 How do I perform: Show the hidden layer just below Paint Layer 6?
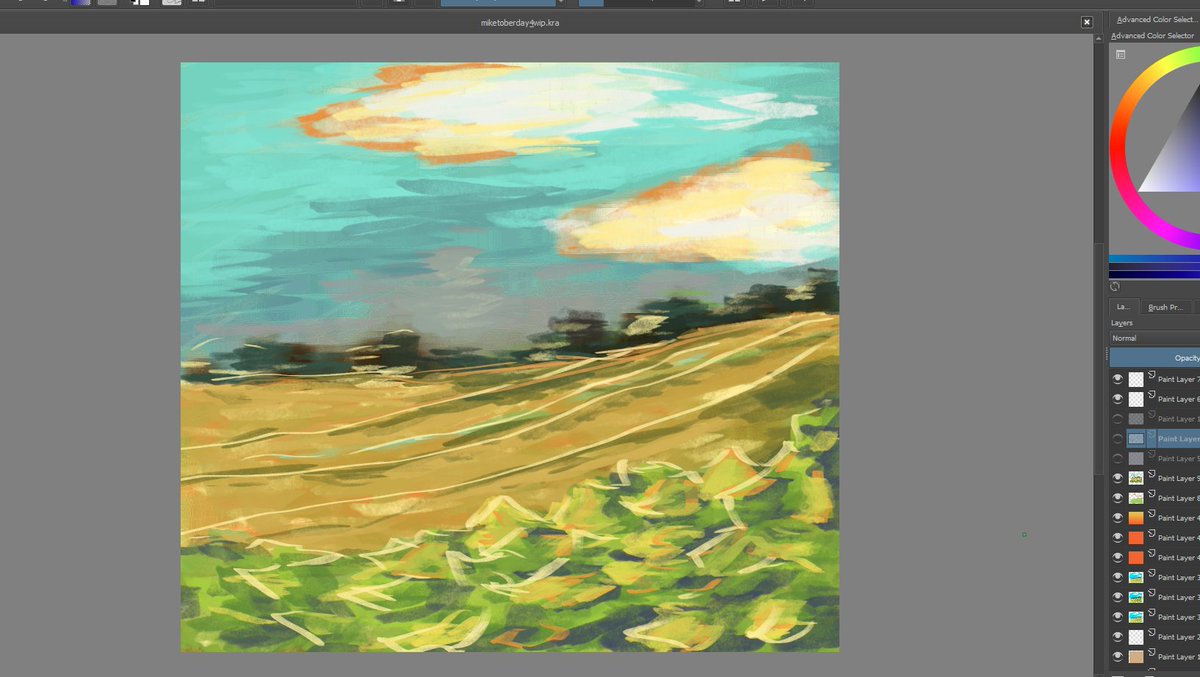pyautogui.click(x=1118, y=419)
